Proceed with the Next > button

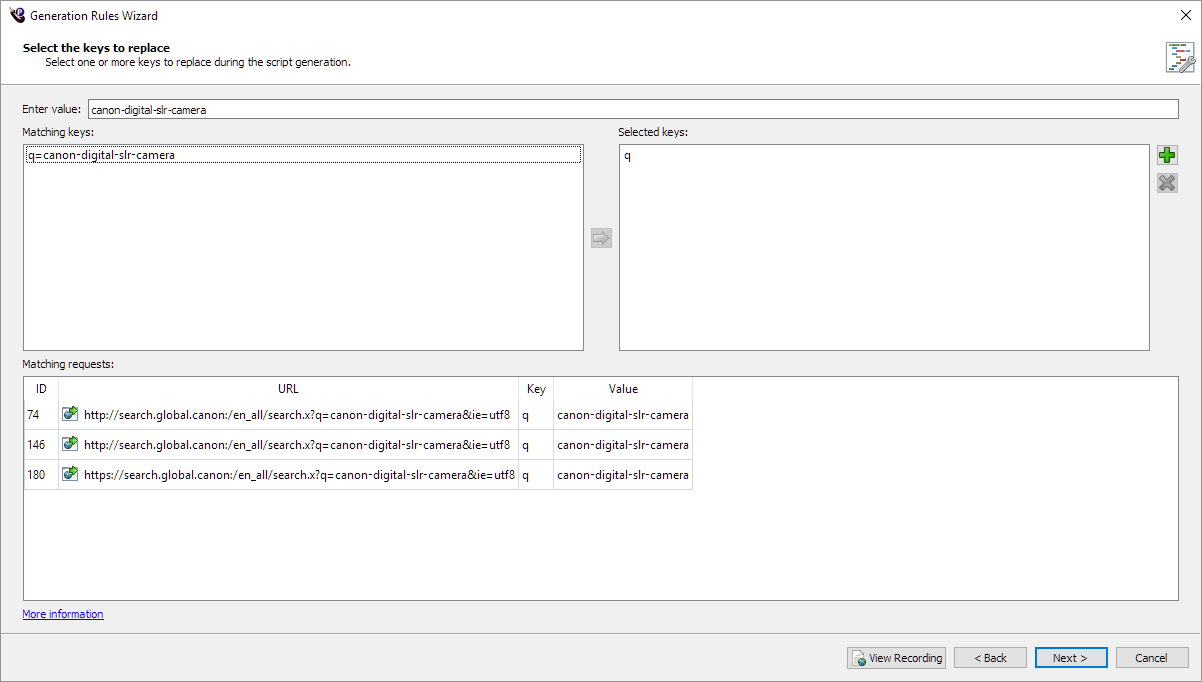coord(1071,658)
